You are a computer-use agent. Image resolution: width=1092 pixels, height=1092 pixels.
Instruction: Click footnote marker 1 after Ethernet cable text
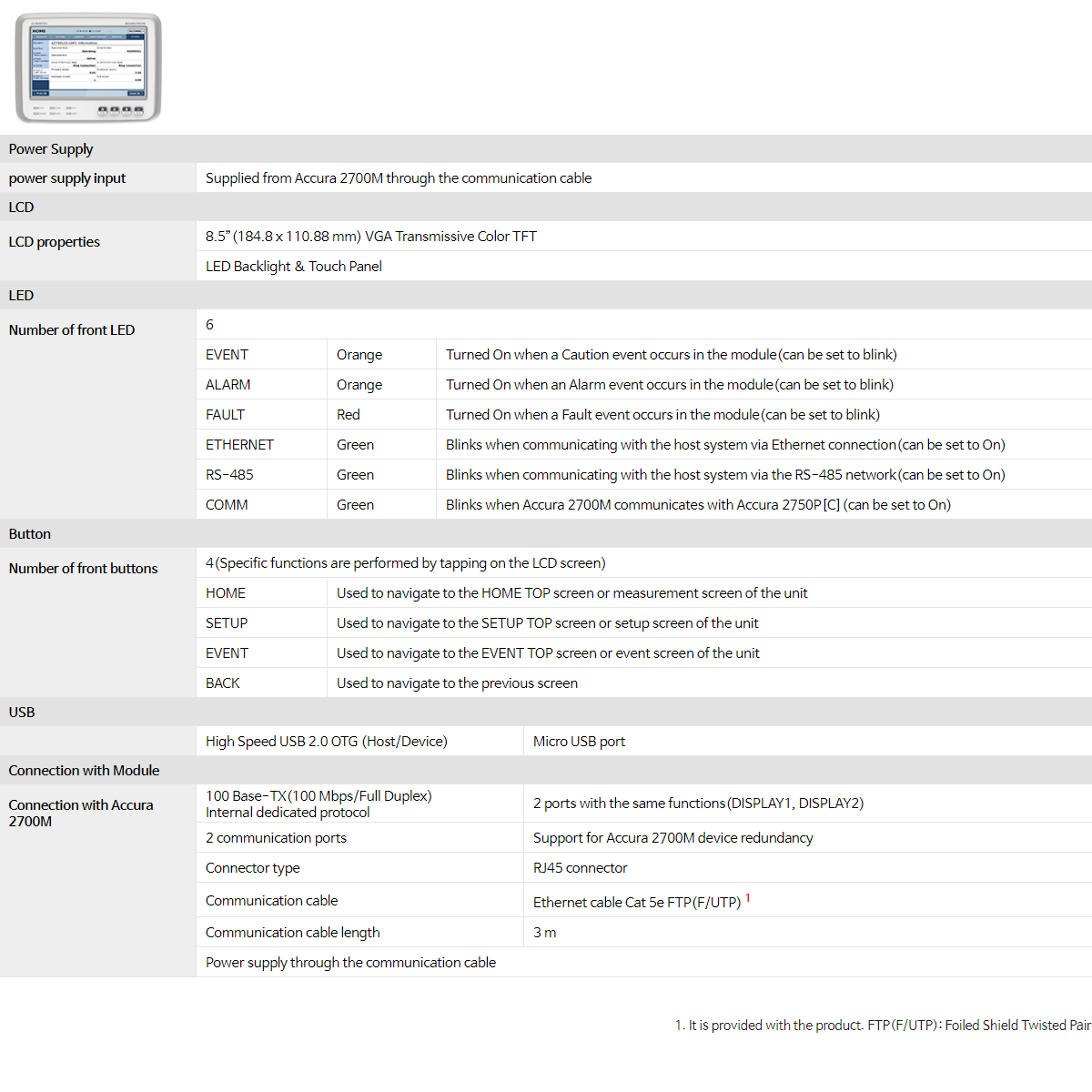coord(748,898)
